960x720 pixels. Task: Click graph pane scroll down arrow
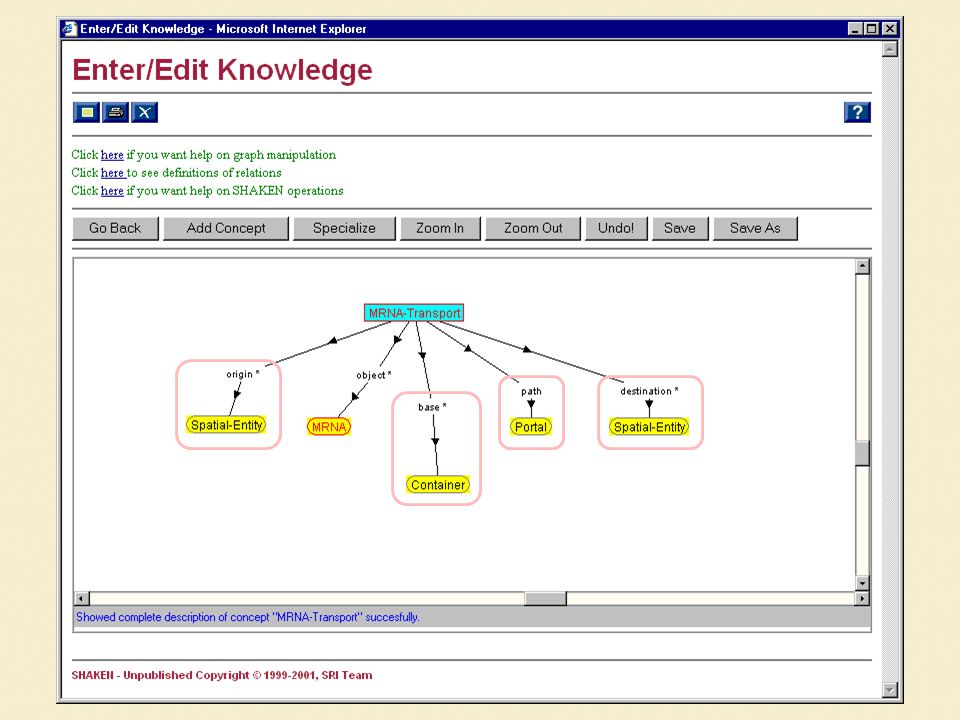click(x=862, y=583)
